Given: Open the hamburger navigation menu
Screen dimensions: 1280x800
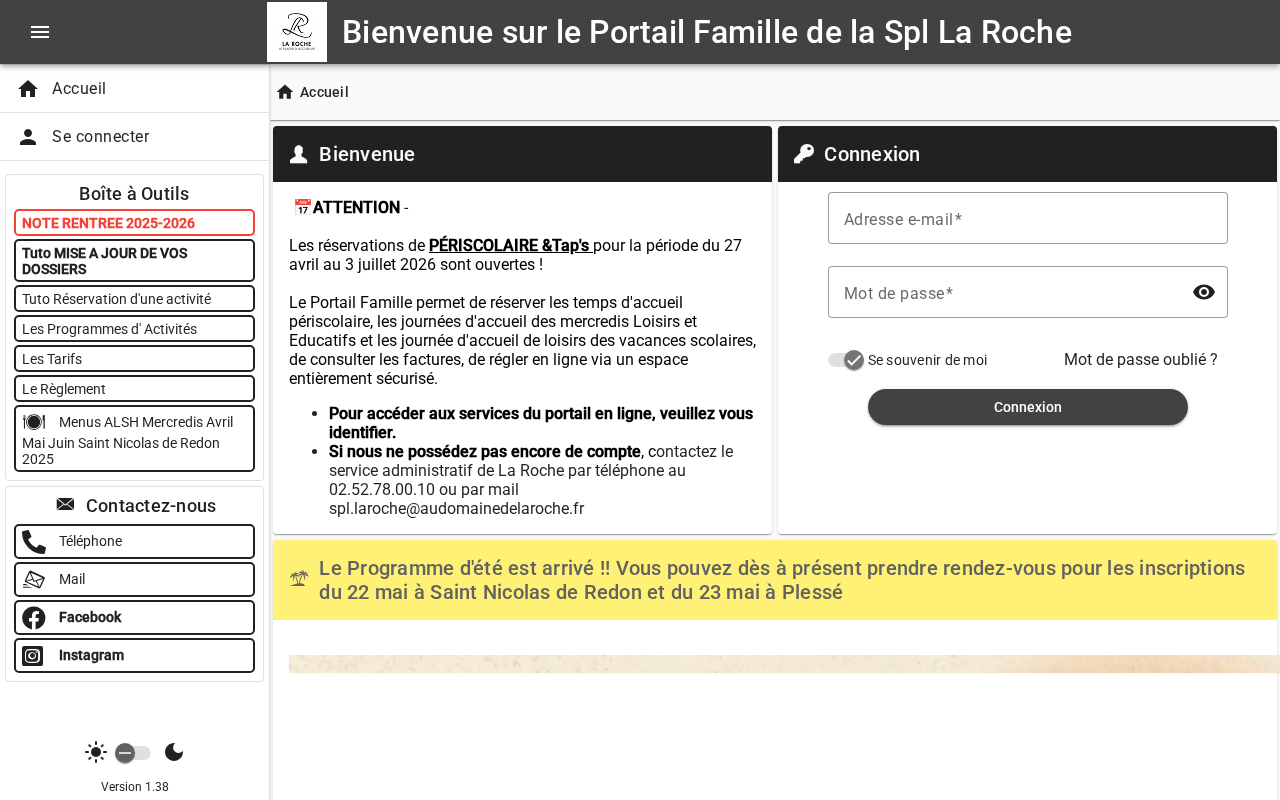Looking at the screenshot, I should (x=40, y=32).
